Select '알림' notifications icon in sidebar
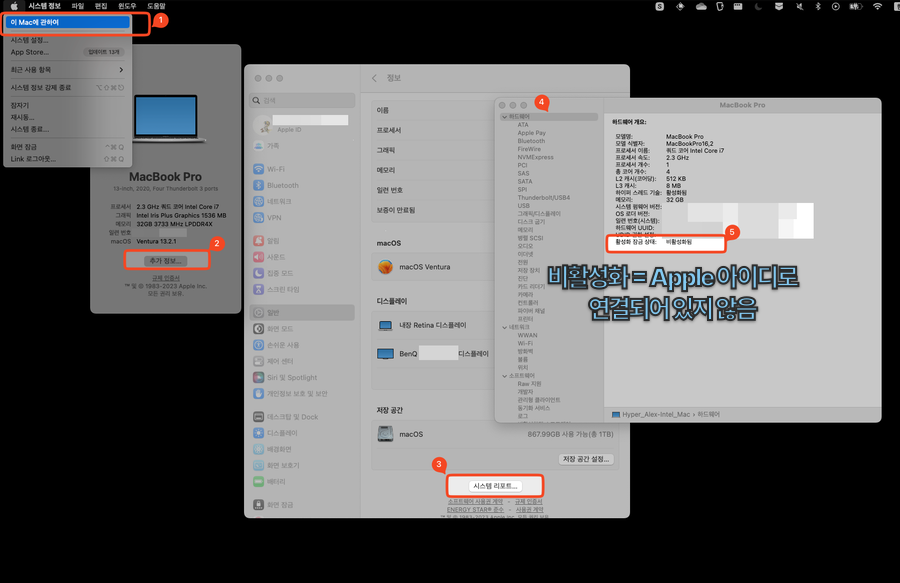 pyautogui.click(x=259, y=241)
